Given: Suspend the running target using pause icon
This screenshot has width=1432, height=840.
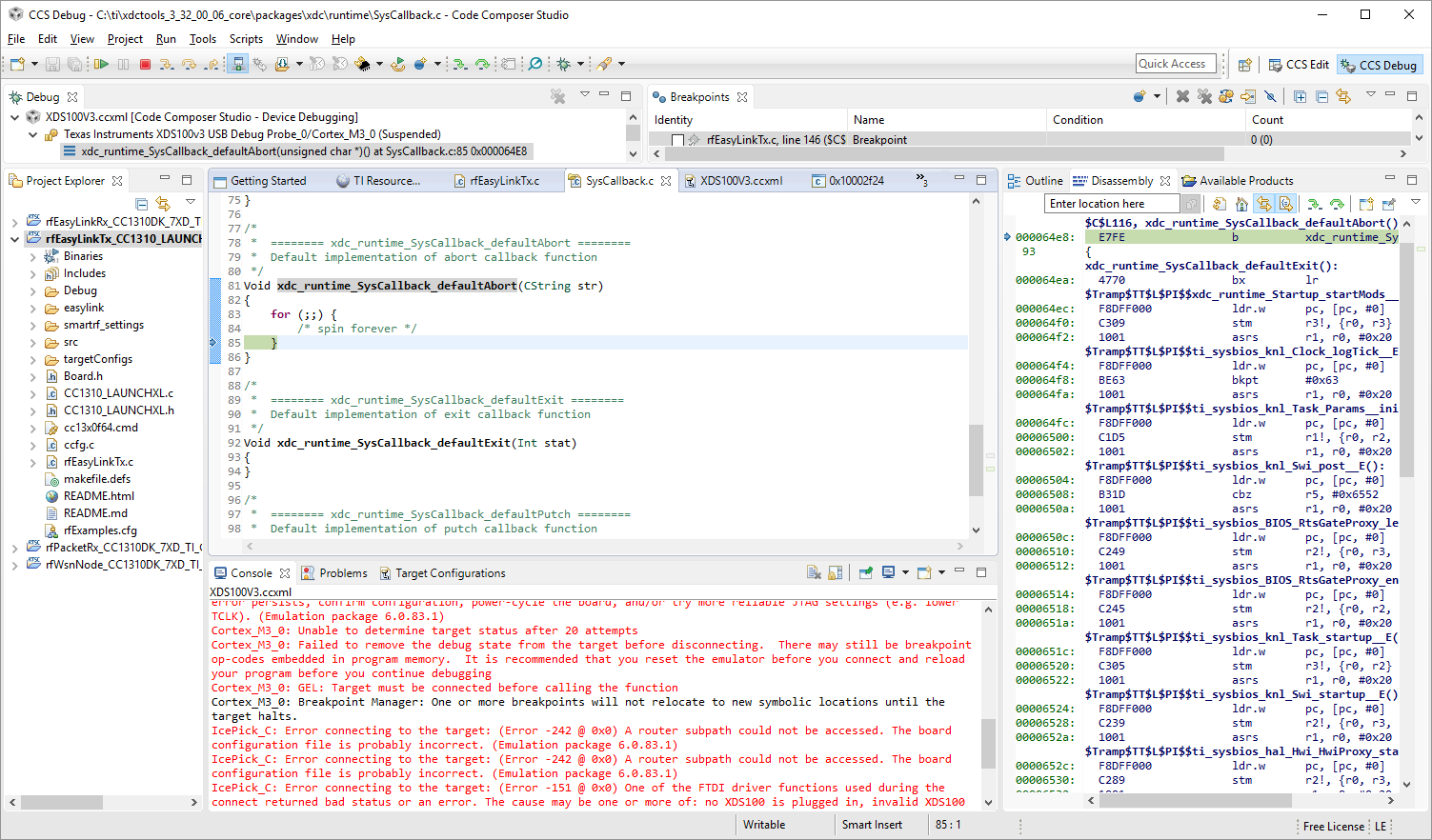Looking at the screenshot, I should point(124,63).
